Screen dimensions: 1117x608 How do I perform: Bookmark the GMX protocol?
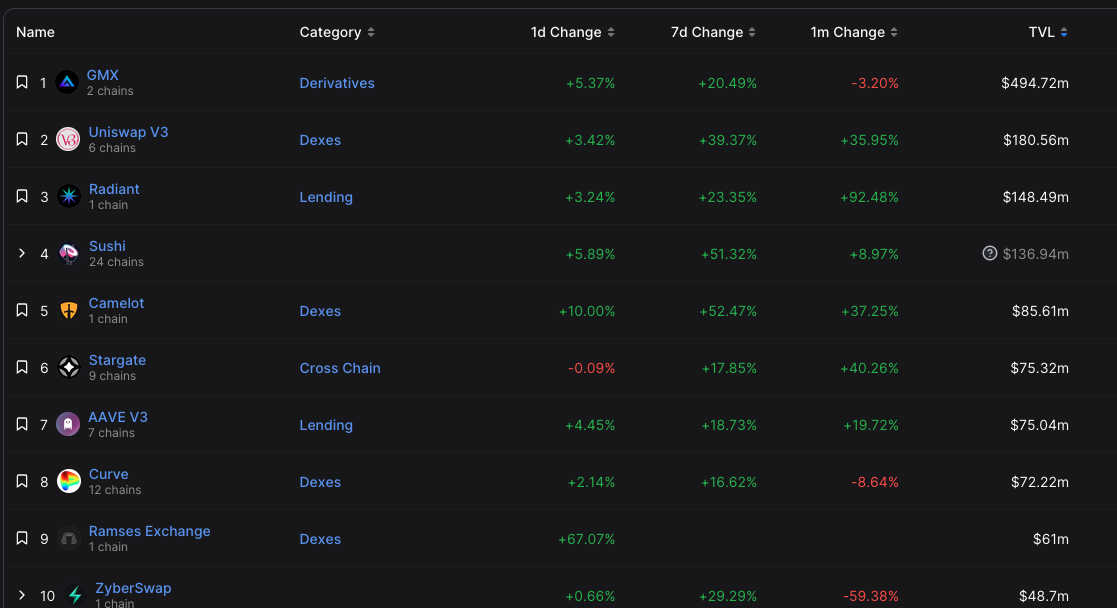click(22, 82)
